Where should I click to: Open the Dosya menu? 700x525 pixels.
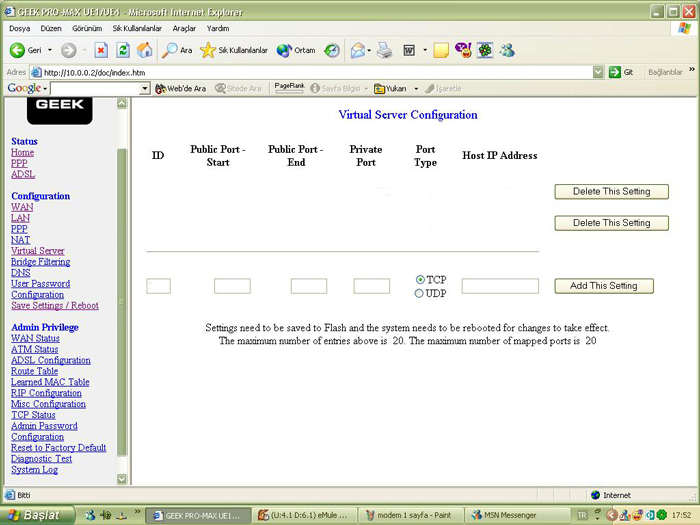[x=20, y=28]
